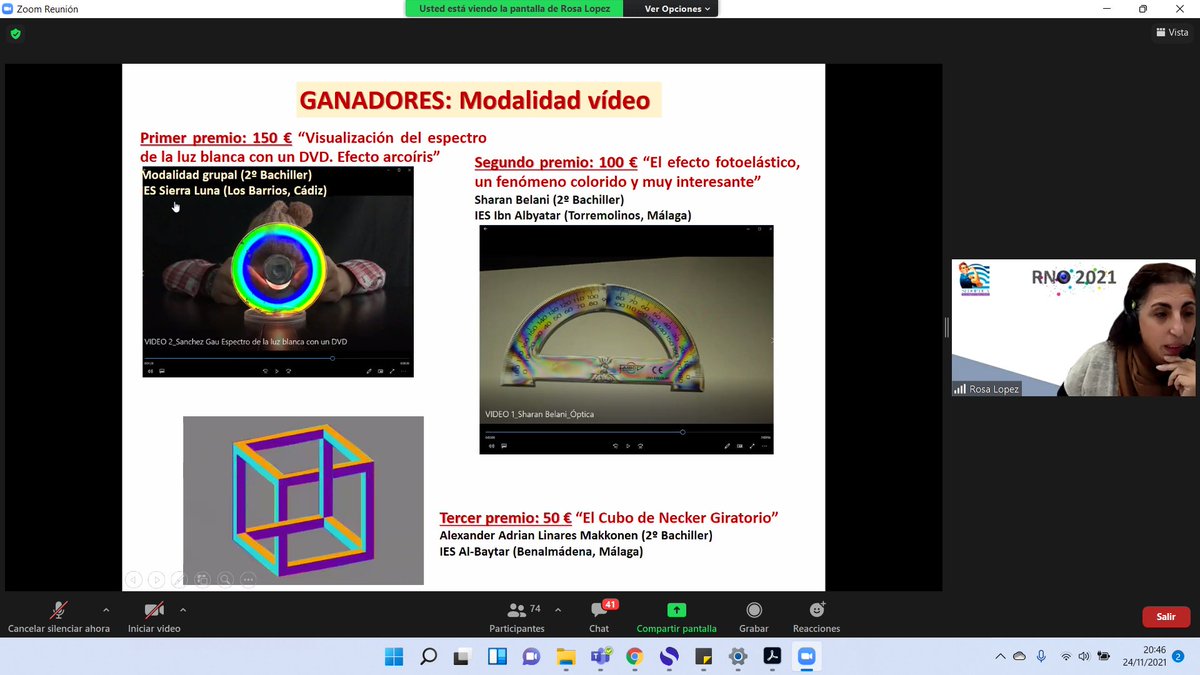Open the notification badge showing 2
Viewport: 1200px width, 675px height.
pyautogui.click(x=1178, y=656)
